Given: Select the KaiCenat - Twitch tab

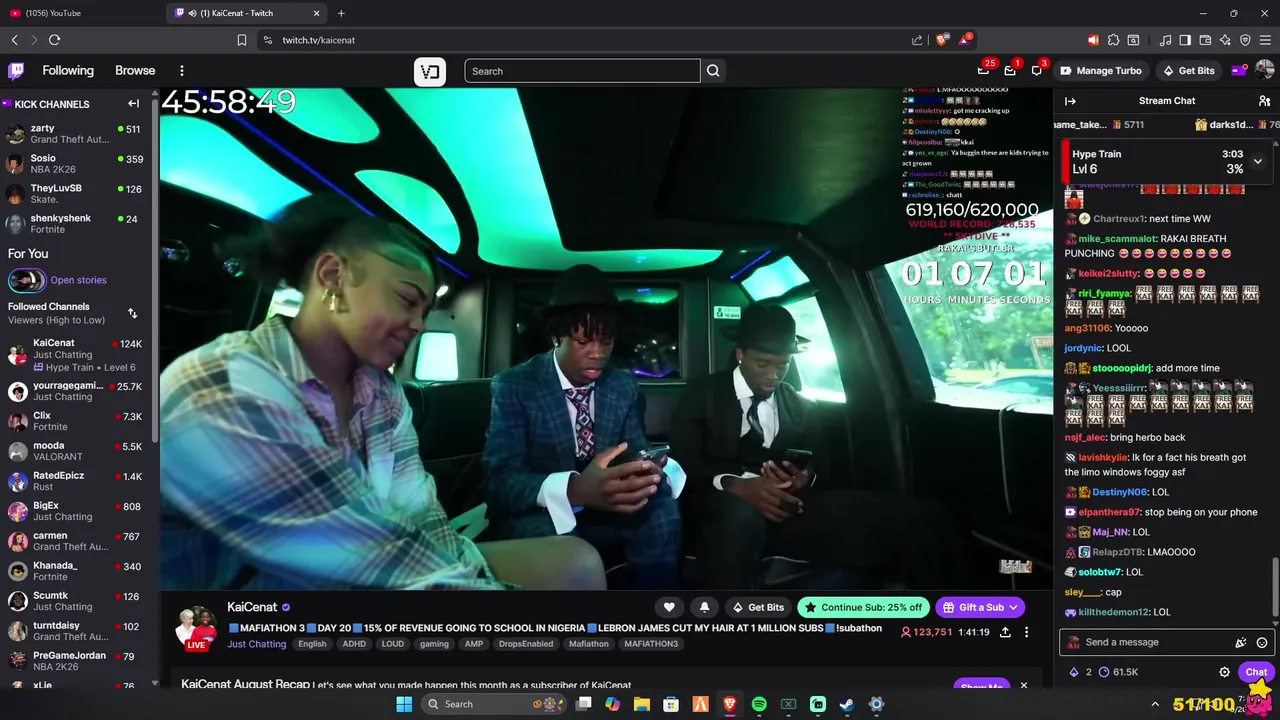Looking at the screenshot, I should pos(247,13).
